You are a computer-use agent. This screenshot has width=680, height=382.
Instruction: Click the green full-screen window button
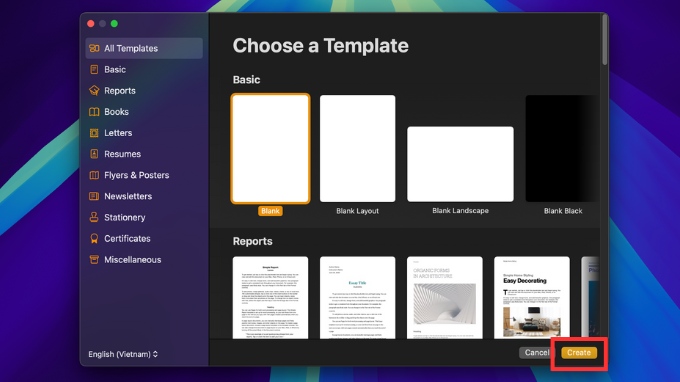[114, 23]
